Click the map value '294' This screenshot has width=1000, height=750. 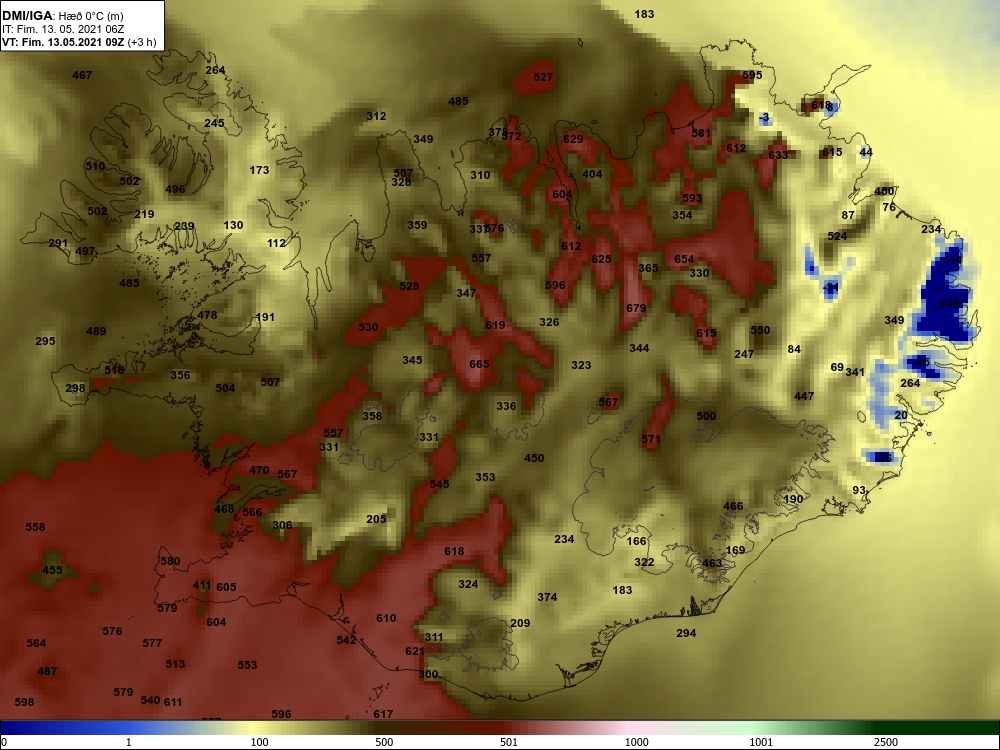pos(686,633)
